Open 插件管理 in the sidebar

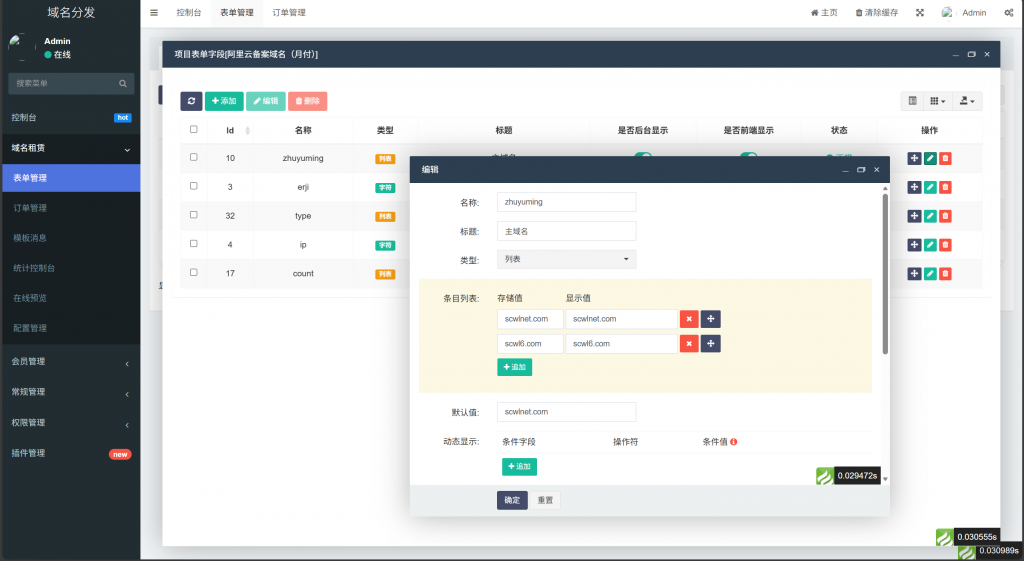71,453
